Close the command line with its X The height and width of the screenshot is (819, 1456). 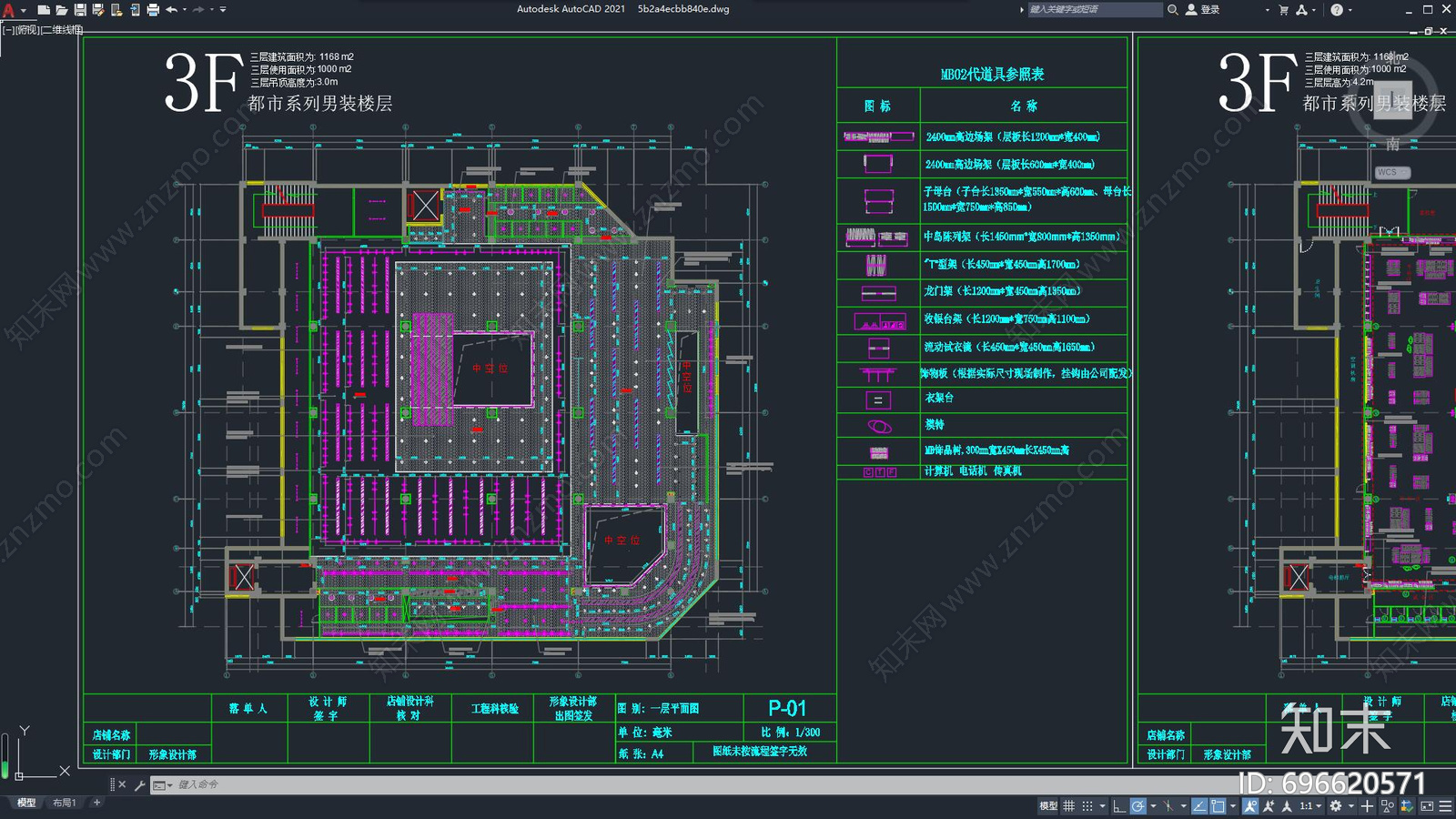(x=122, y=784)
